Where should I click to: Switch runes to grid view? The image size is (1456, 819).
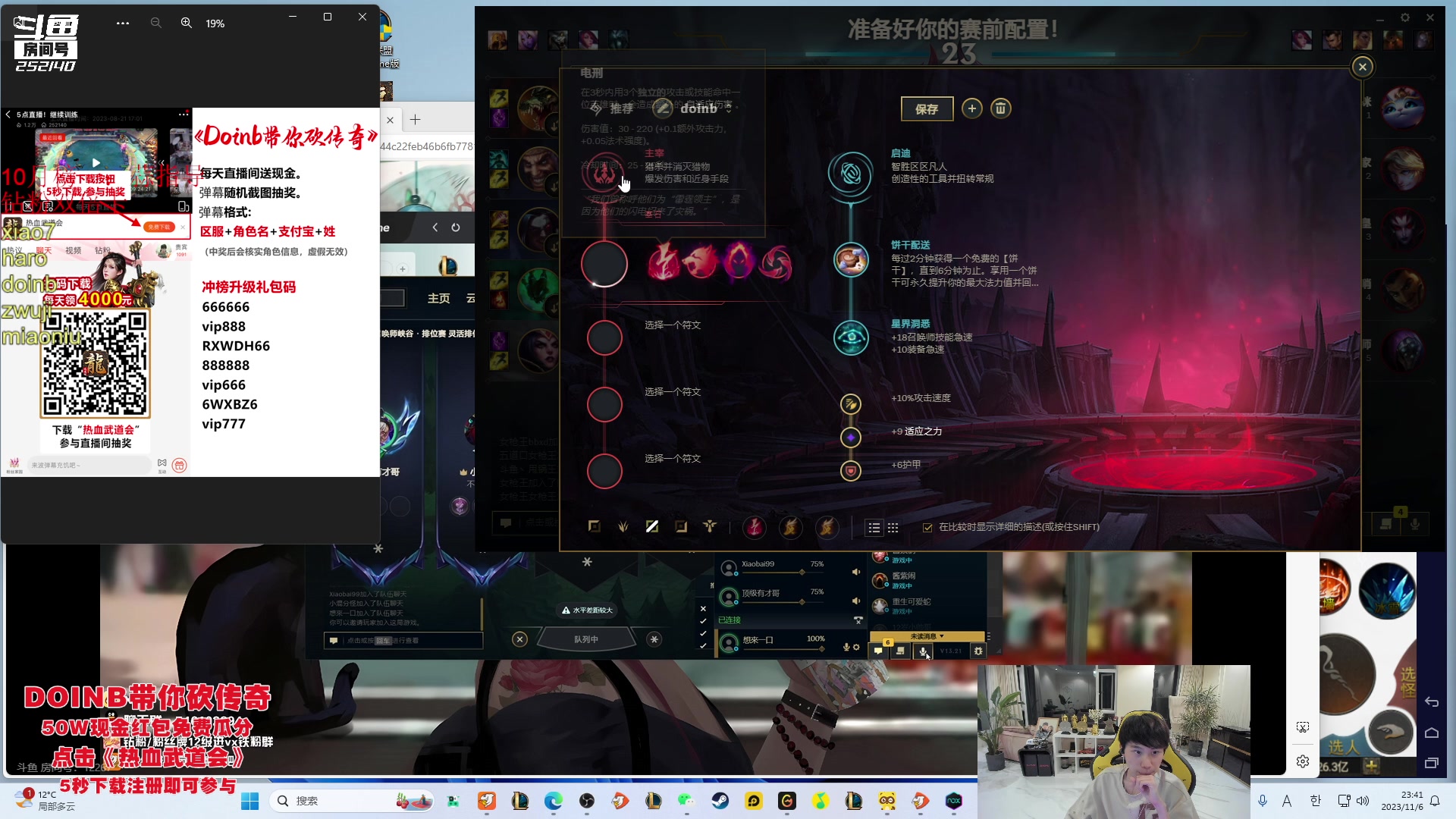pyautogui.click(x=893, y=528)
